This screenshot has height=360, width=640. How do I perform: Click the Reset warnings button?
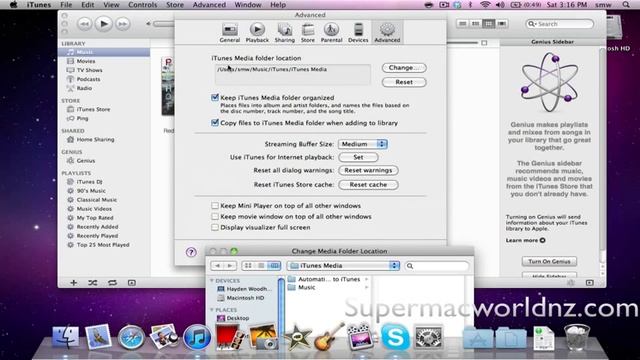point(368,170)
